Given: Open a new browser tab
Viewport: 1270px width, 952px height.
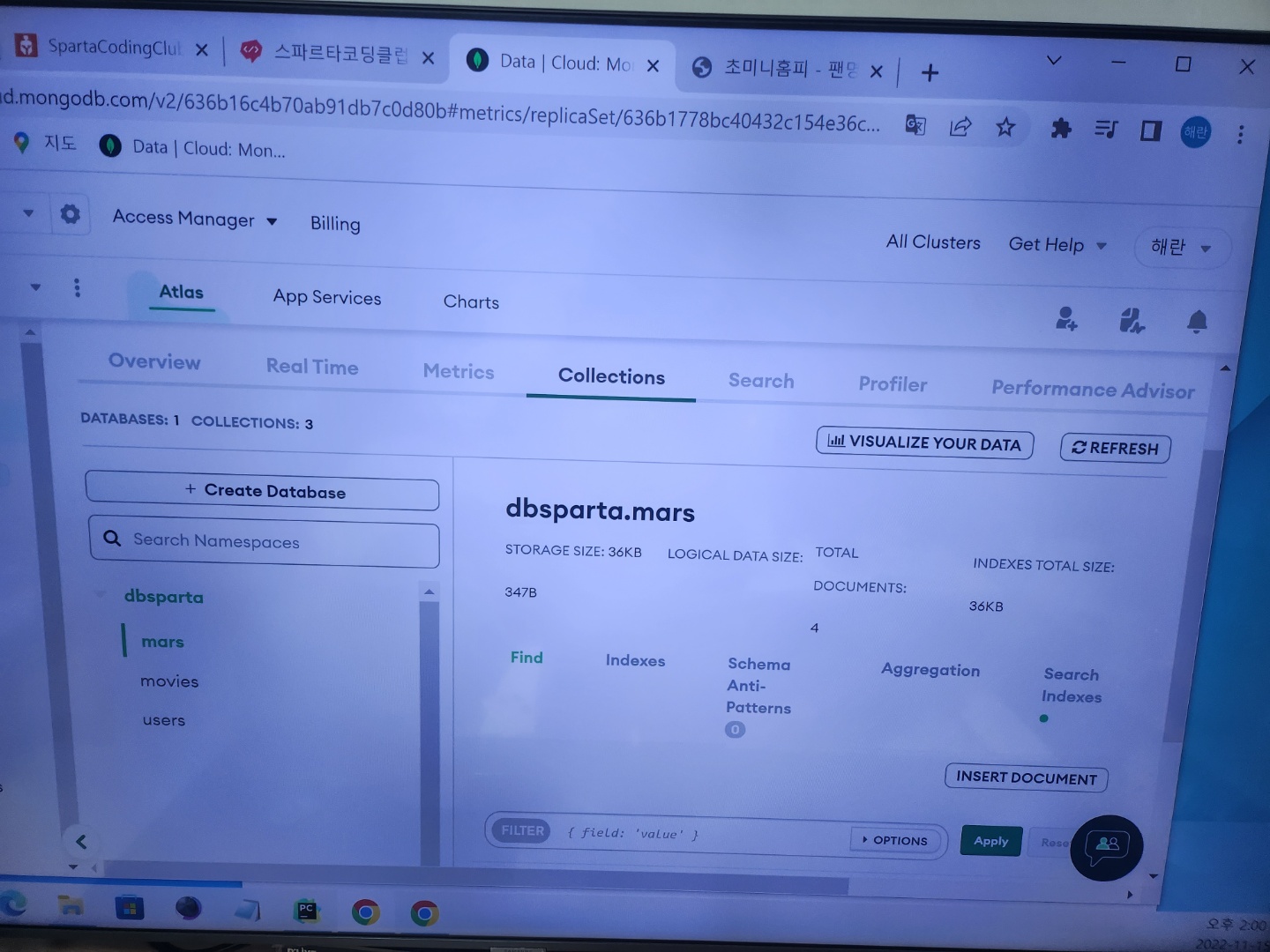Looking at the screenshot, I should pos(930,72).
